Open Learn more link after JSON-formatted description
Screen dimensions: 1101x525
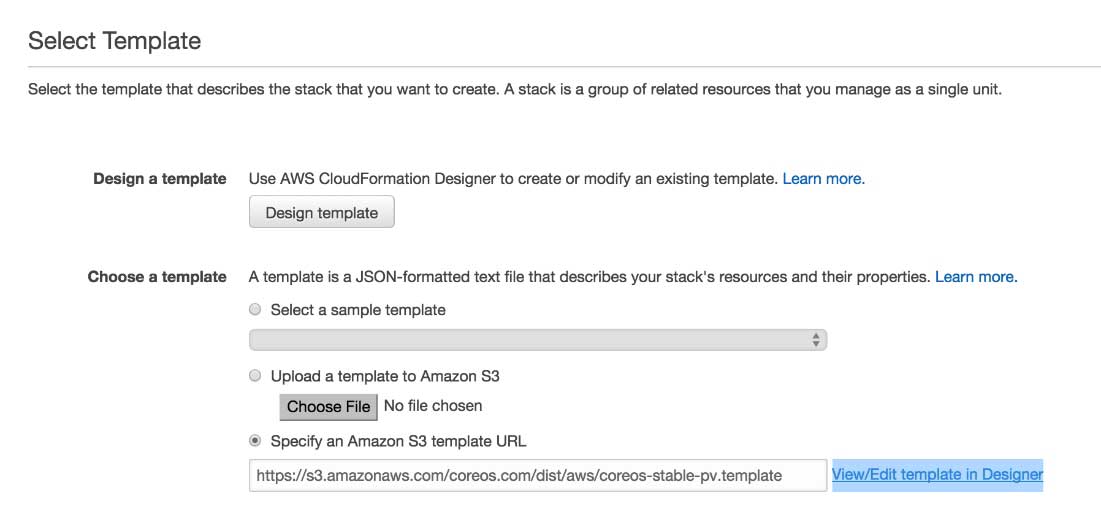click(975, 276)
